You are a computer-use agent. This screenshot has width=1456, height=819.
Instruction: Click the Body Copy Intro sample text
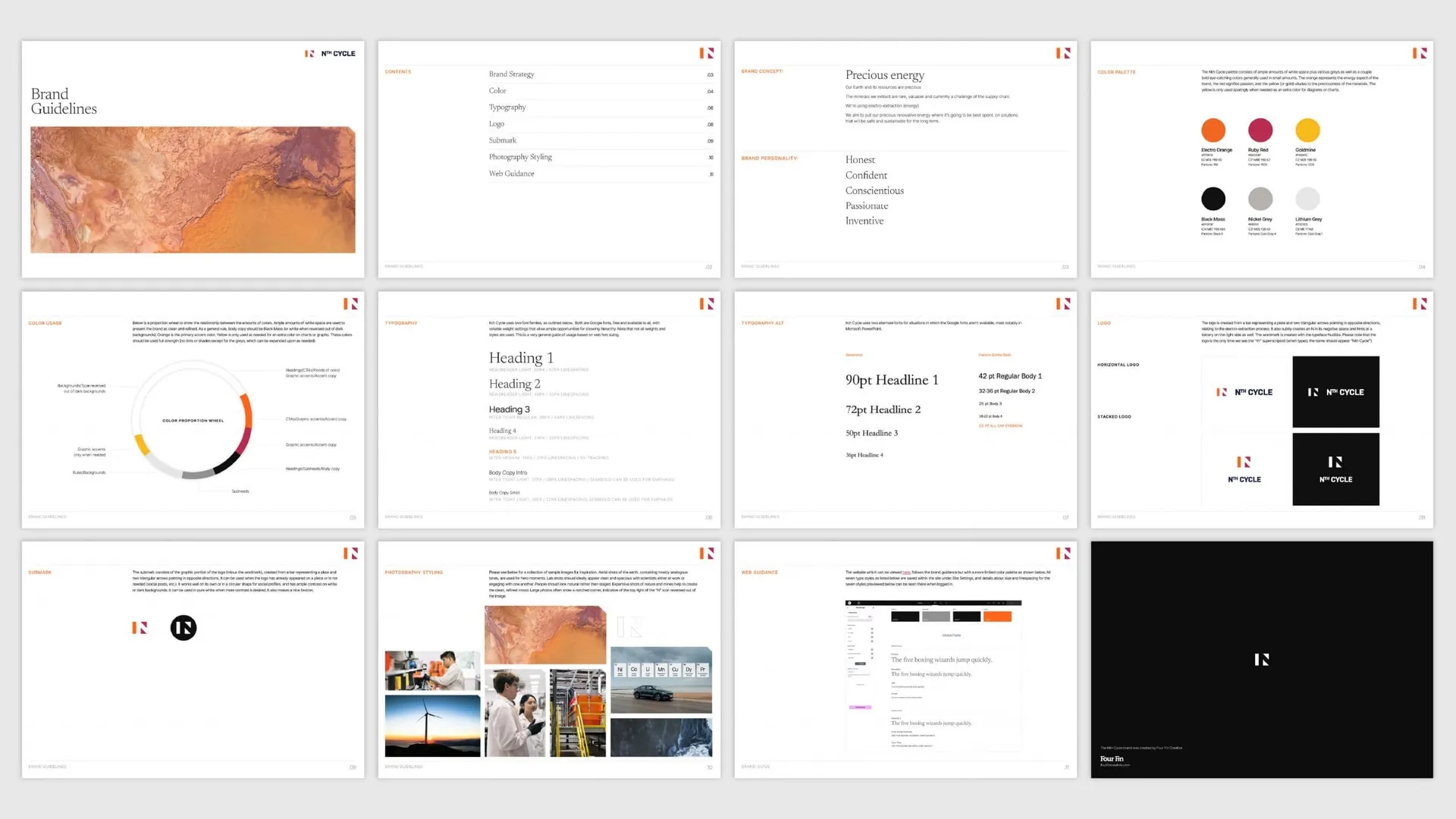pos(507,472)
